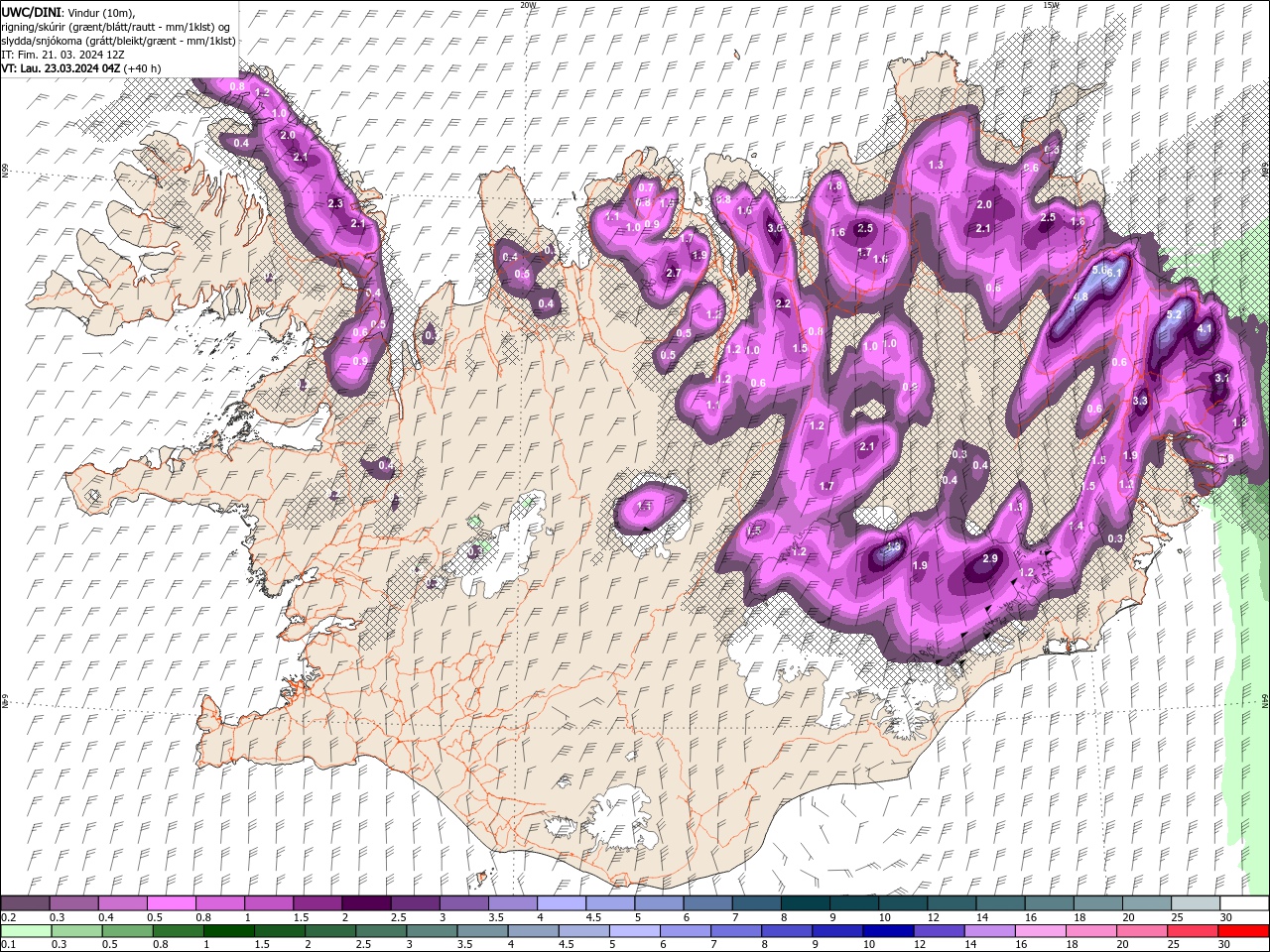Pick the white upper swatch starting at 30

(x=1244, y=903)
